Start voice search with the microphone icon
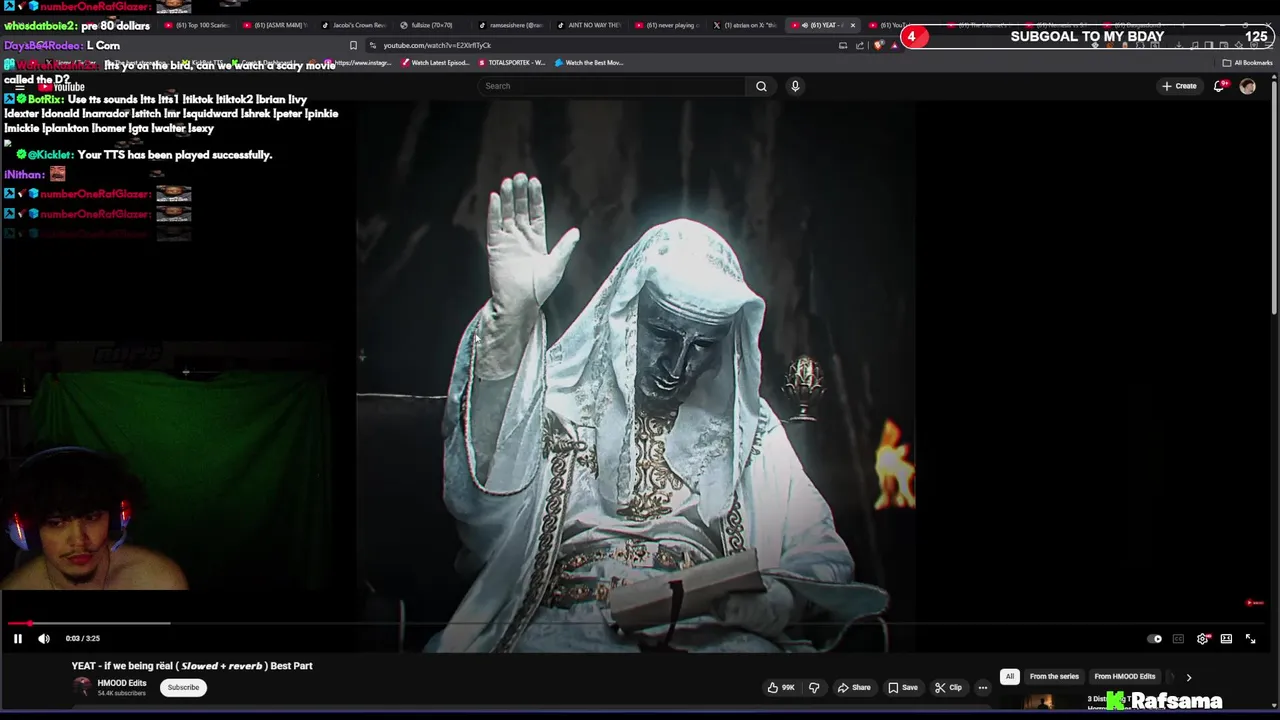Viewport: 1280px width, 720px height. tap(795, 86)
